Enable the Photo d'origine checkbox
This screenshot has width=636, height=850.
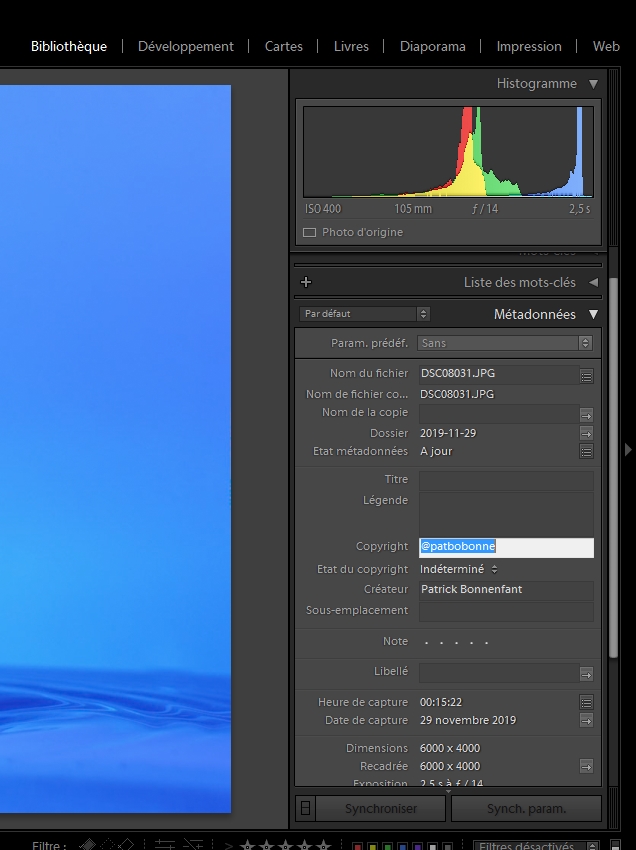tap(309, 232)
